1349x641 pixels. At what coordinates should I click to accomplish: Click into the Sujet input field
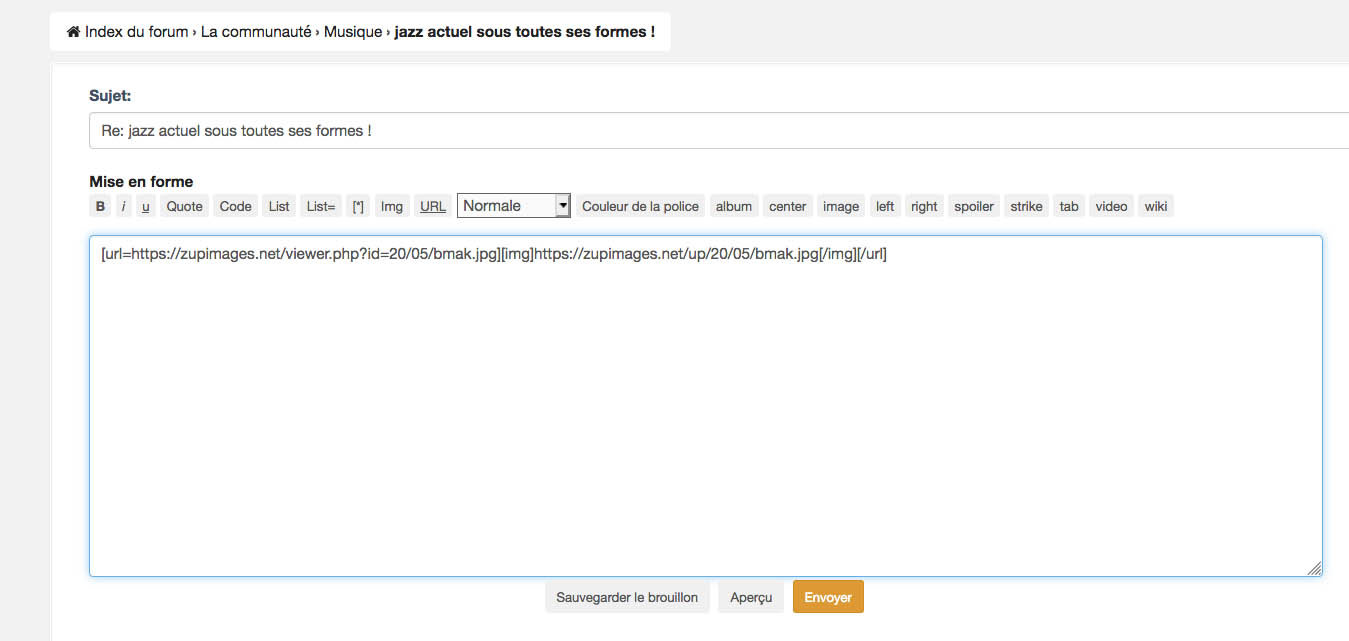pos(719,131)
